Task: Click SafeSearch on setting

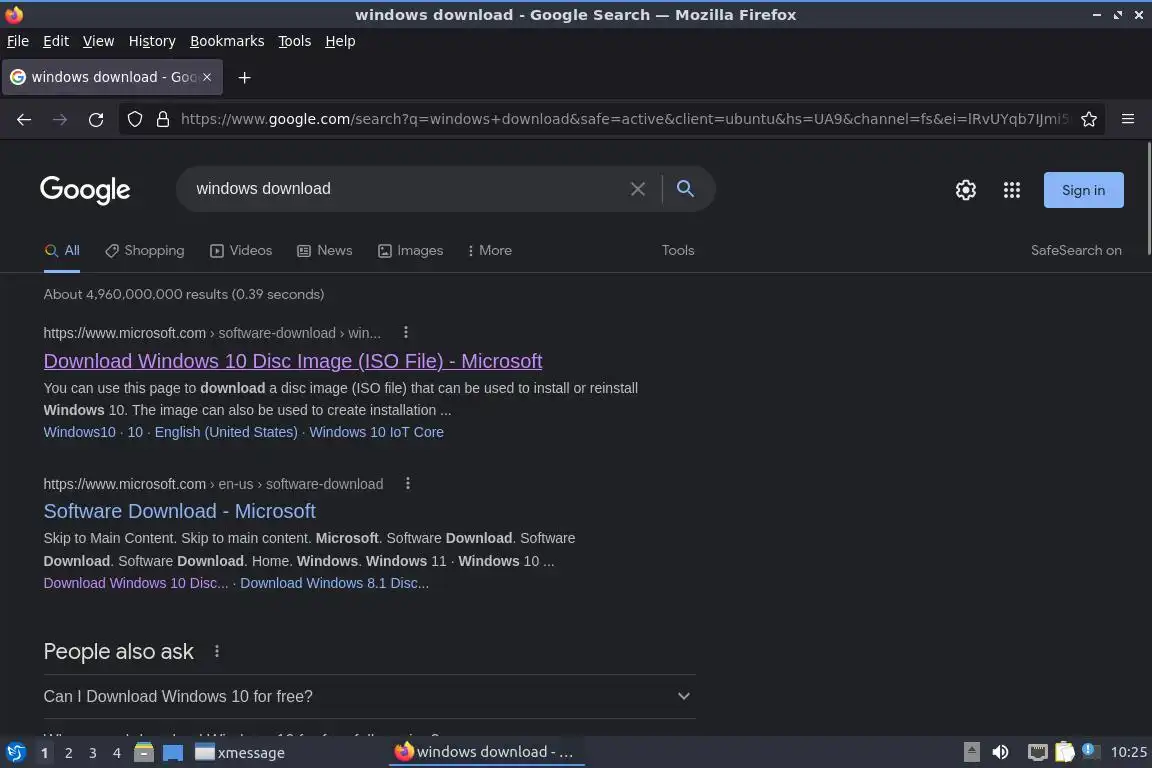Action: (1076, 251)
